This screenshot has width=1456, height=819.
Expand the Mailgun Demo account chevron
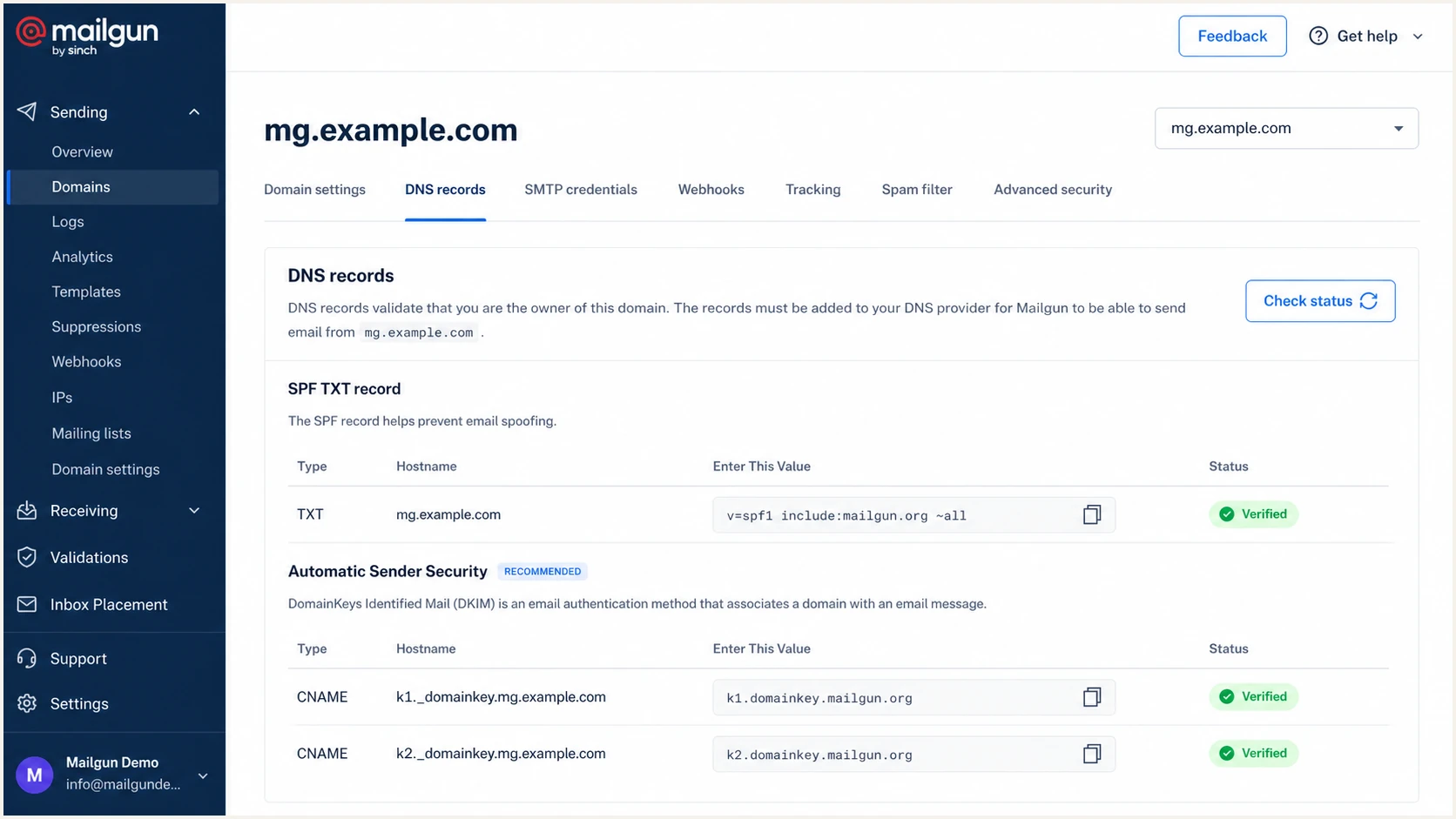pos(203,775)
